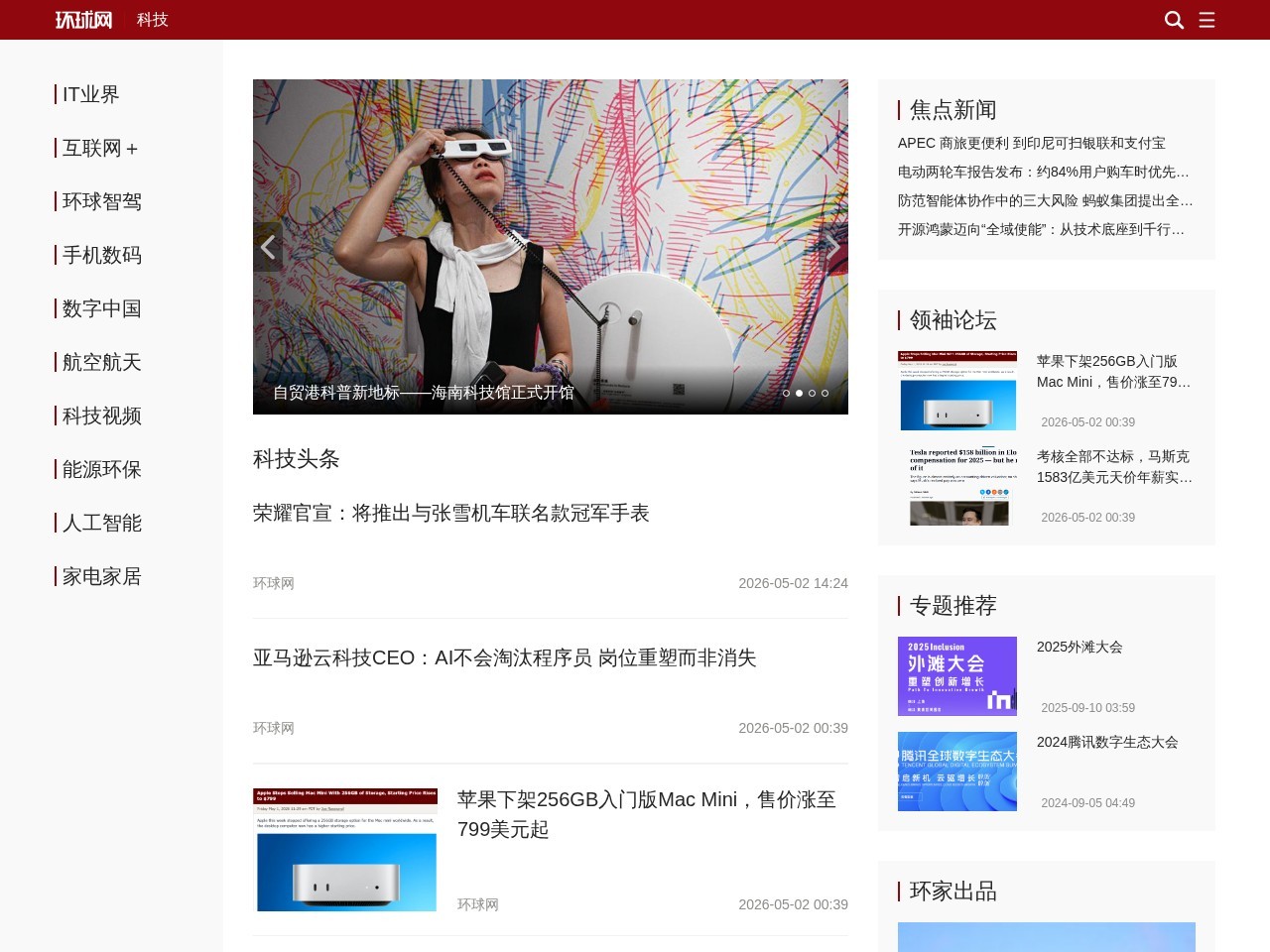Screen dimensions: 1270x952
Task: Go to 科技视频 section
Action: tap(101, 416)
